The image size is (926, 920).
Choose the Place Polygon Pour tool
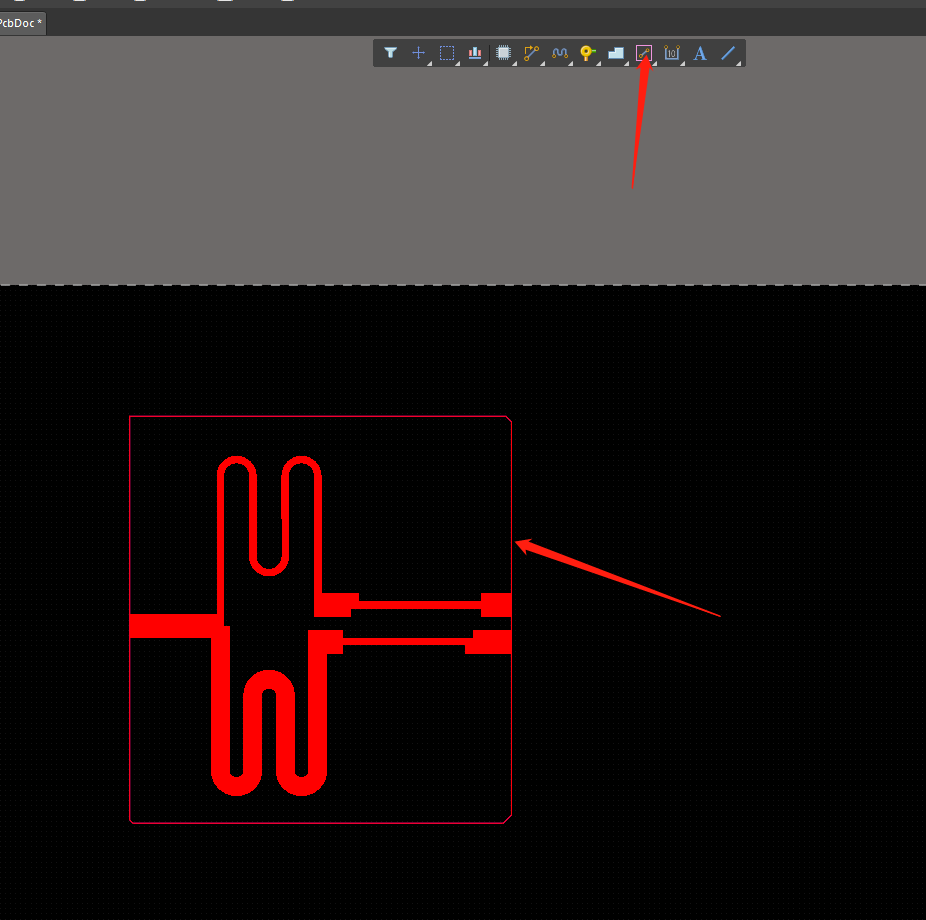pos(616,53)
